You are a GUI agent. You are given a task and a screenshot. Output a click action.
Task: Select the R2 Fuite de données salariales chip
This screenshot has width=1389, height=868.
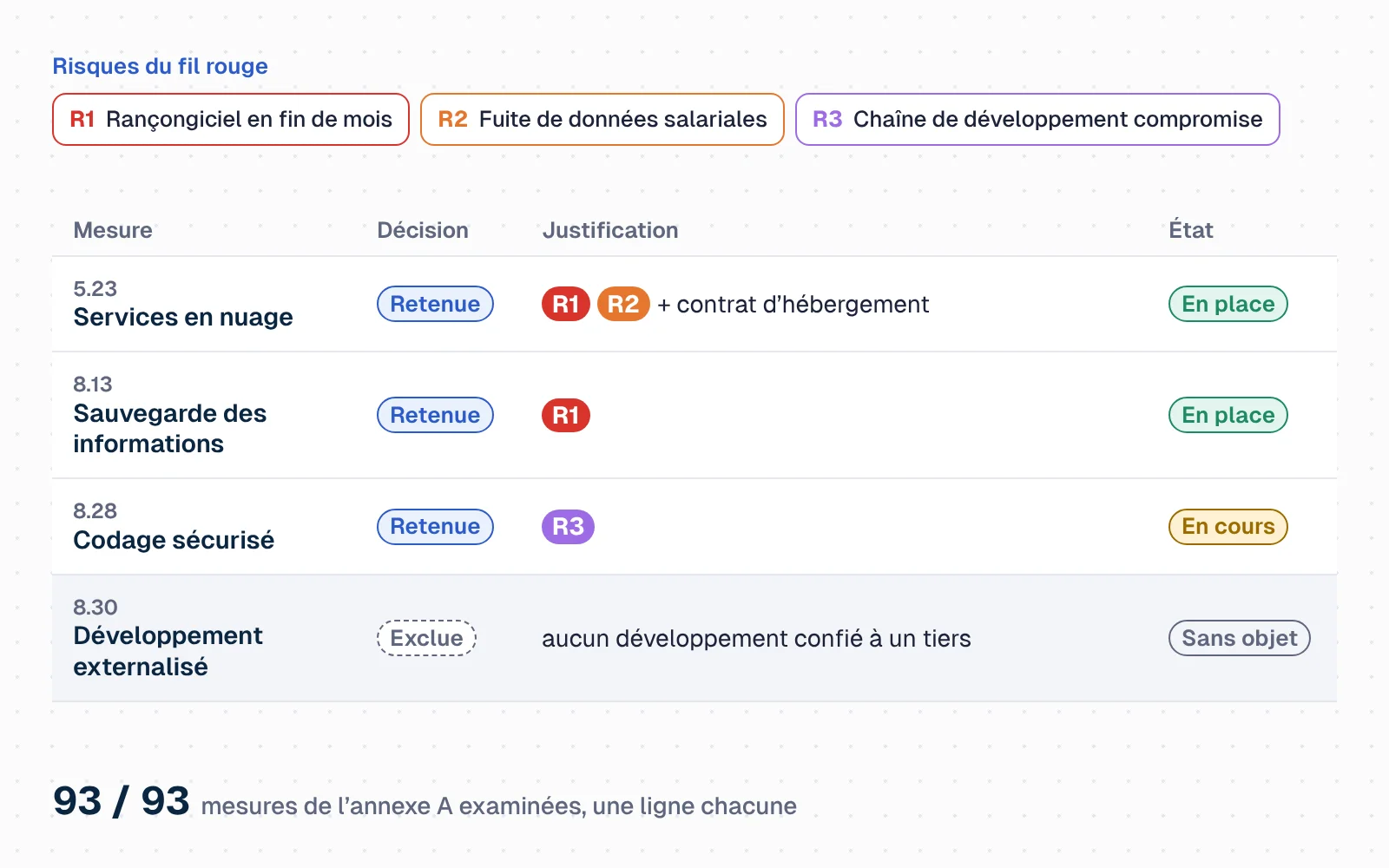602,119
